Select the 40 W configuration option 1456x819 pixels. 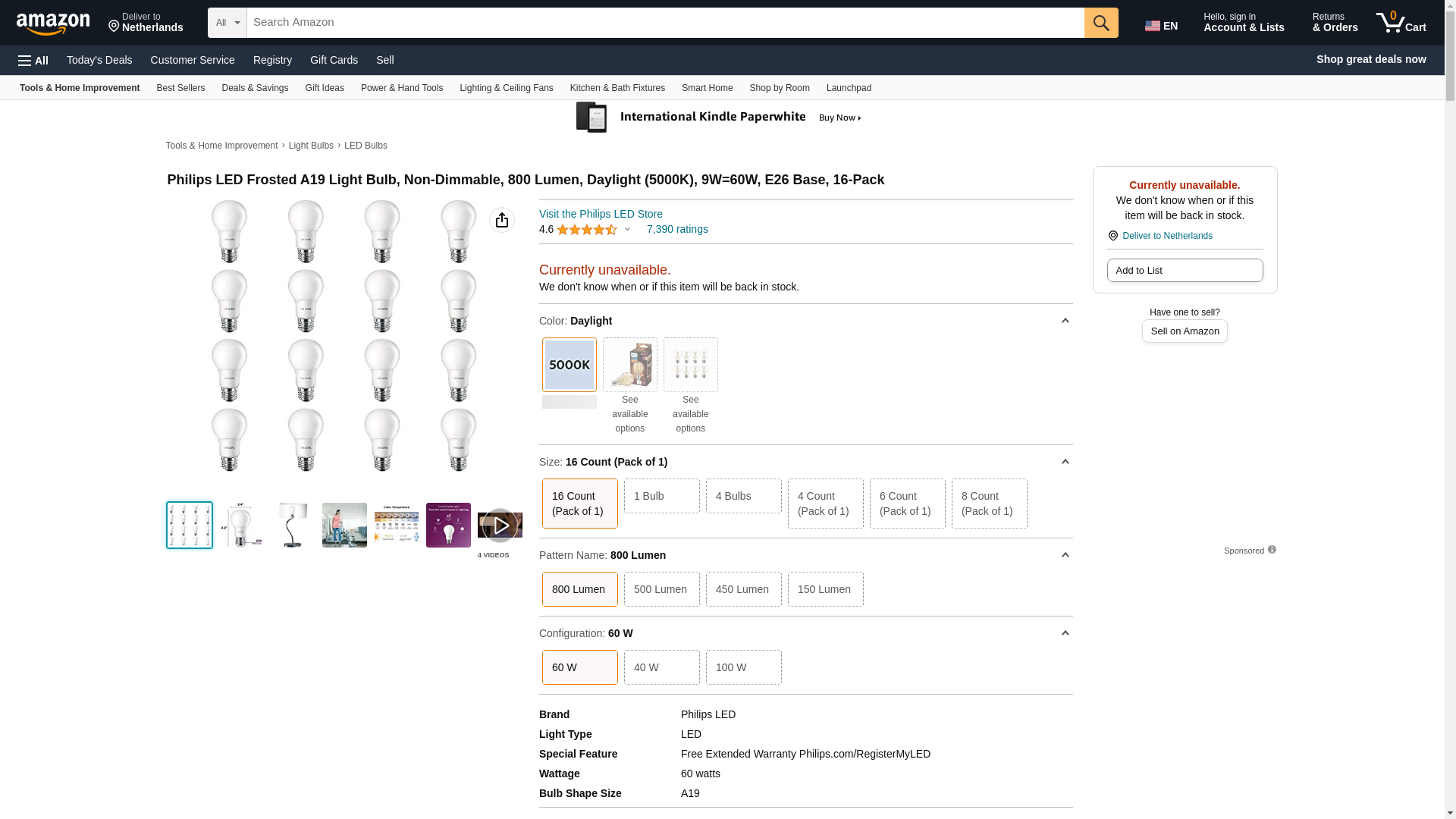click(x=661, y=667)
